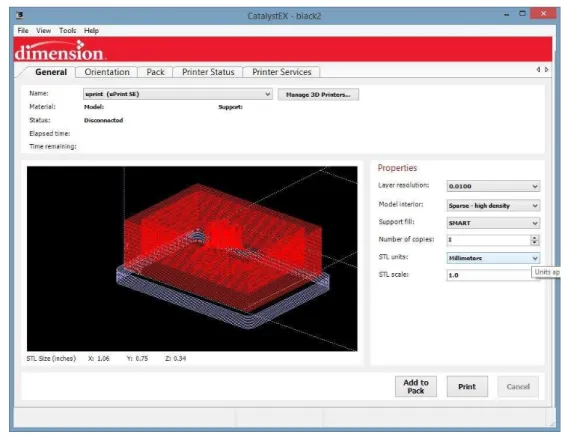Click the Time remaining label

point(53,147)
